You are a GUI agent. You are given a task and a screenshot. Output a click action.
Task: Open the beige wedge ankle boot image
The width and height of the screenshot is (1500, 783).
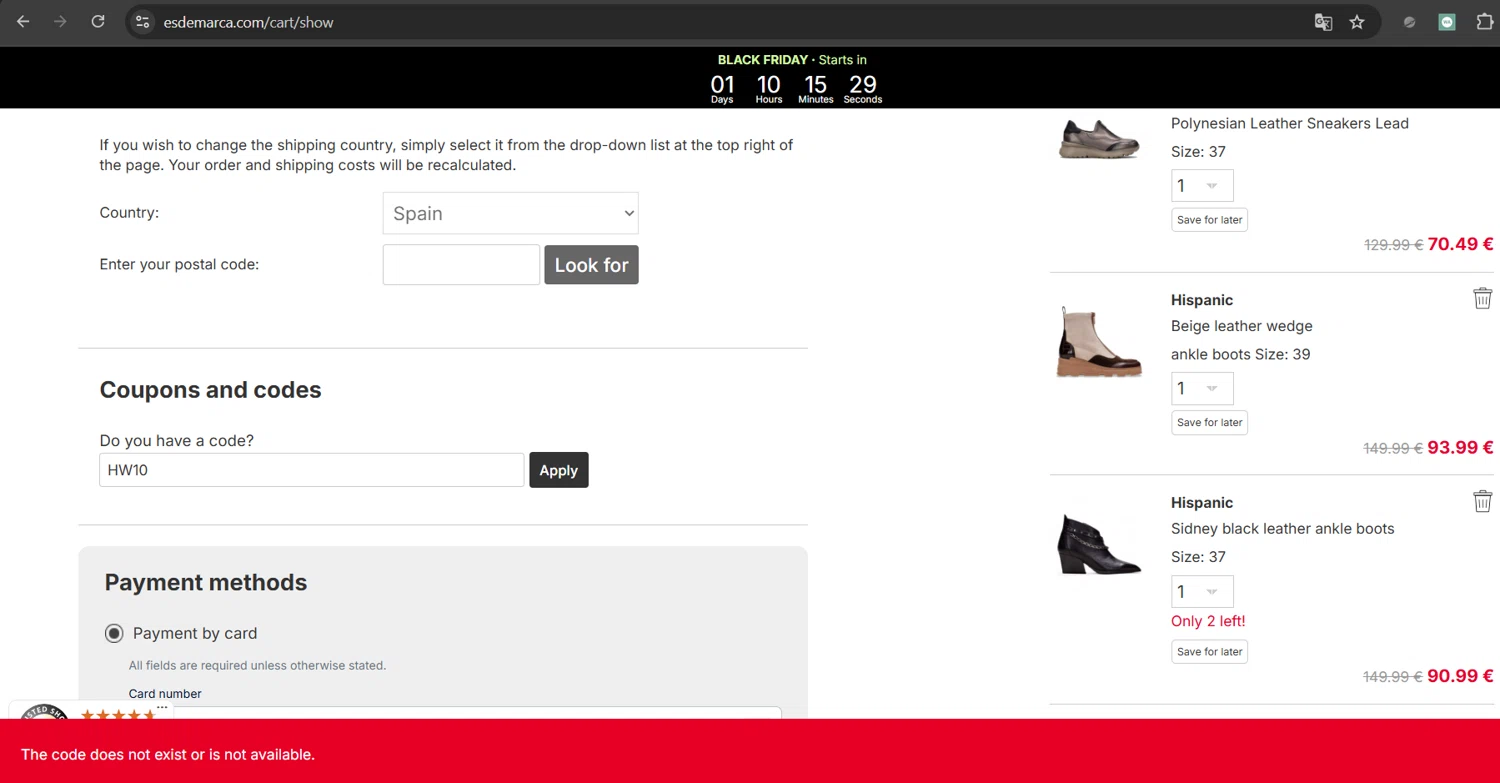1099,342
